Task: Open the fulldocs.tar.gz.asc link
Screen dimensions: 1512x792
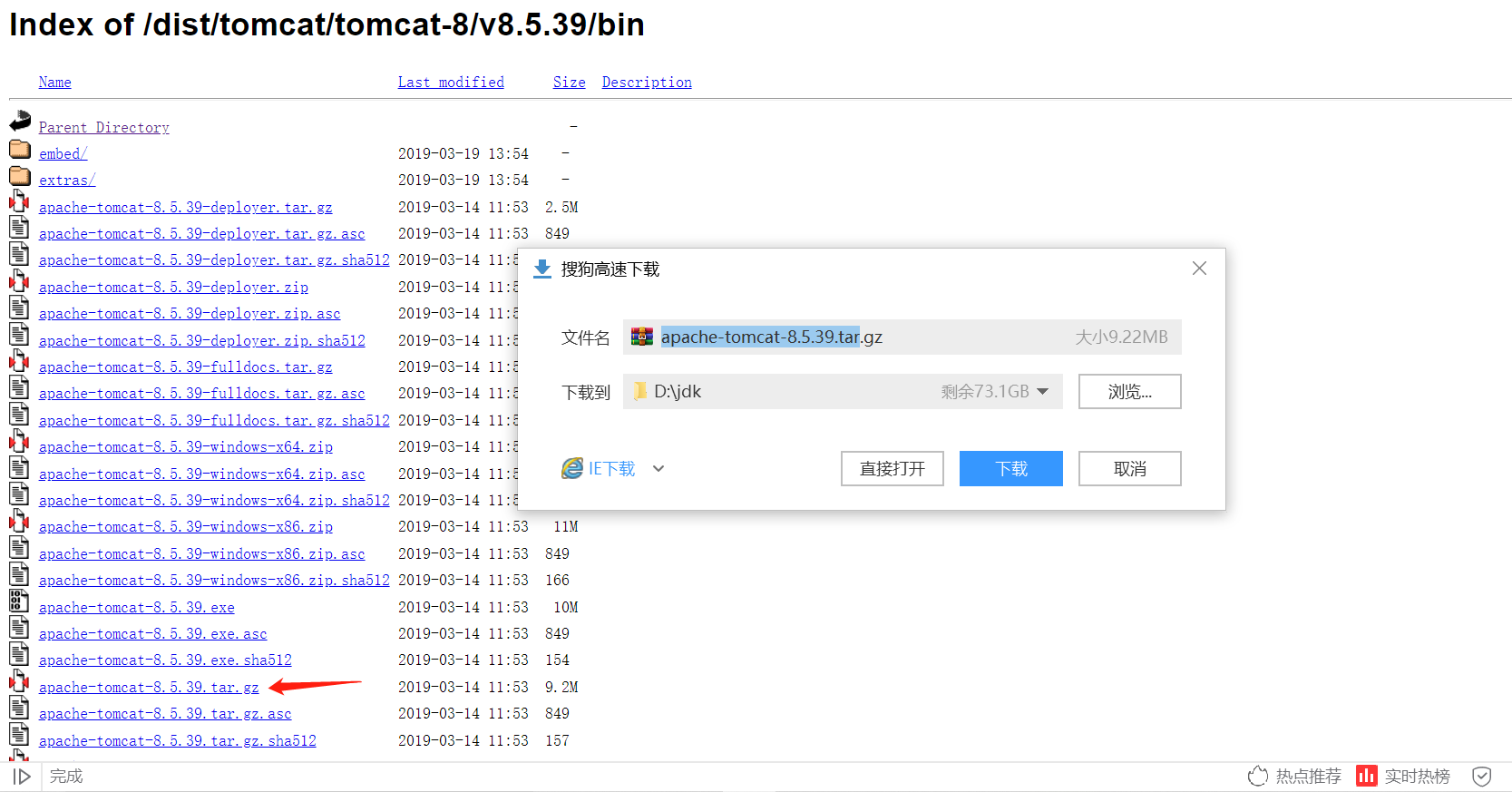Action: [x=202, y=394]
